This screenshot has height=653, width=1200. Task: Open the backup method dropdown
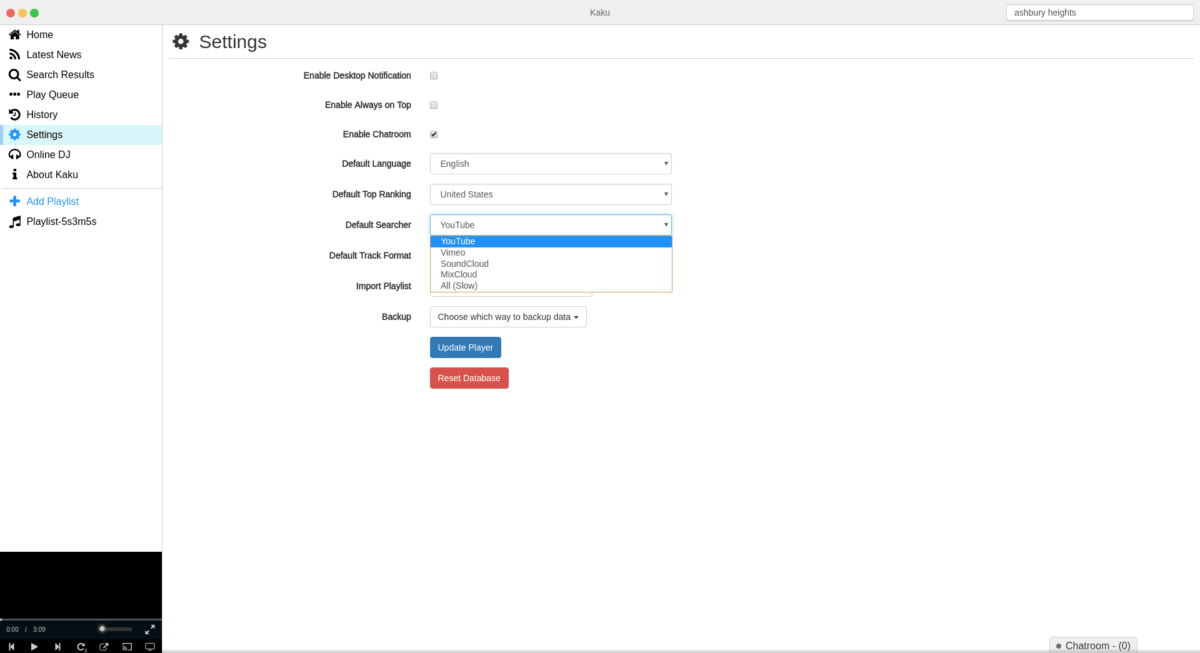508,317
